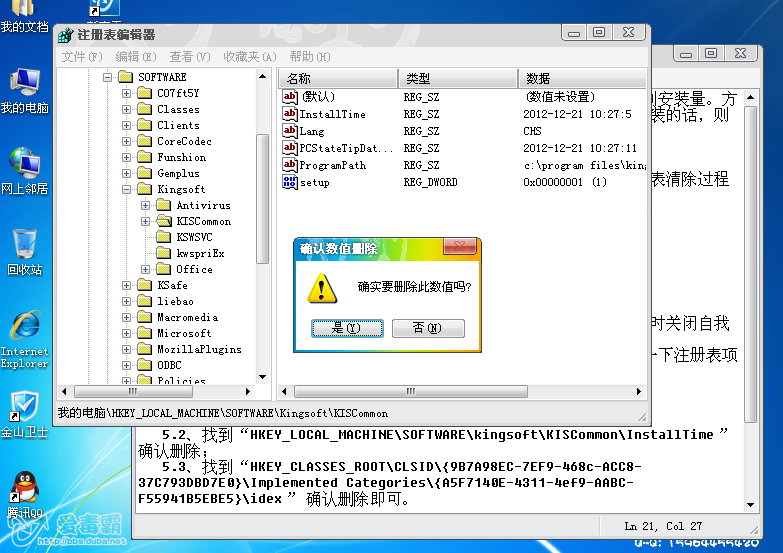Click the InstallTime data value 2012-12-21 10:27:5
Image resolution: width=783 pixels, height=553 pixels.
click(577, 114)
